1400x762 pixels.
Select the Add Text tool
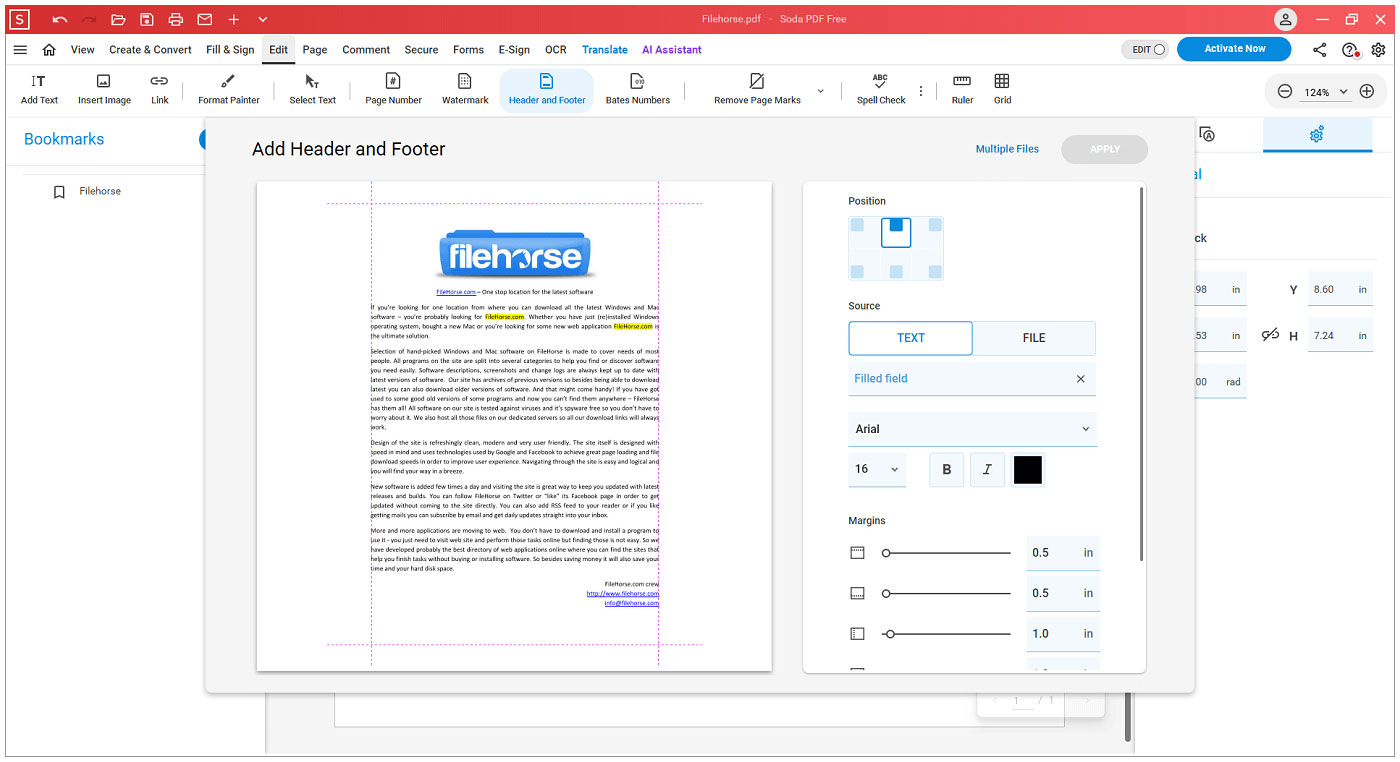(39, 89)
